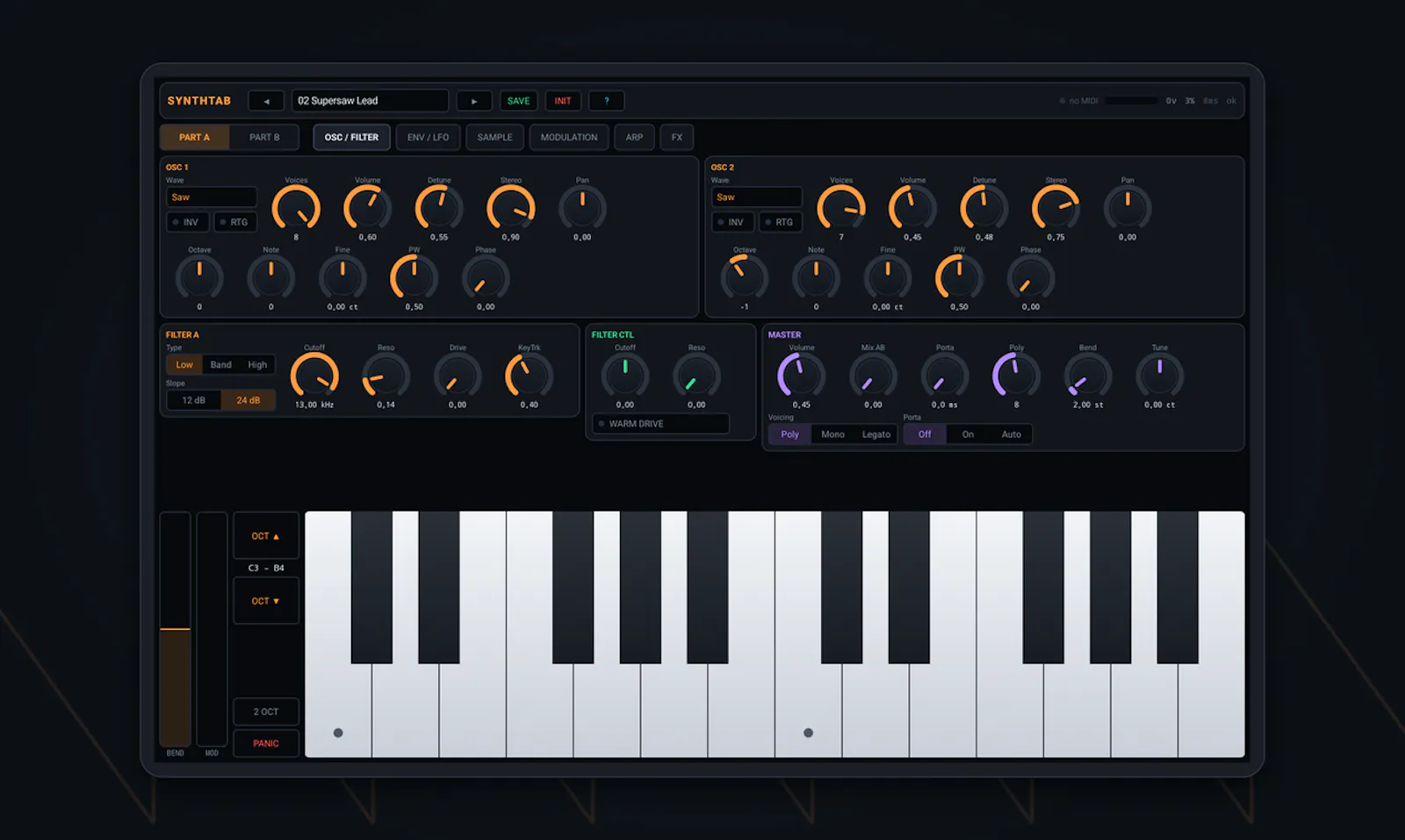
Task: Toggle INV on OSC 2
Action: point(732,222)
